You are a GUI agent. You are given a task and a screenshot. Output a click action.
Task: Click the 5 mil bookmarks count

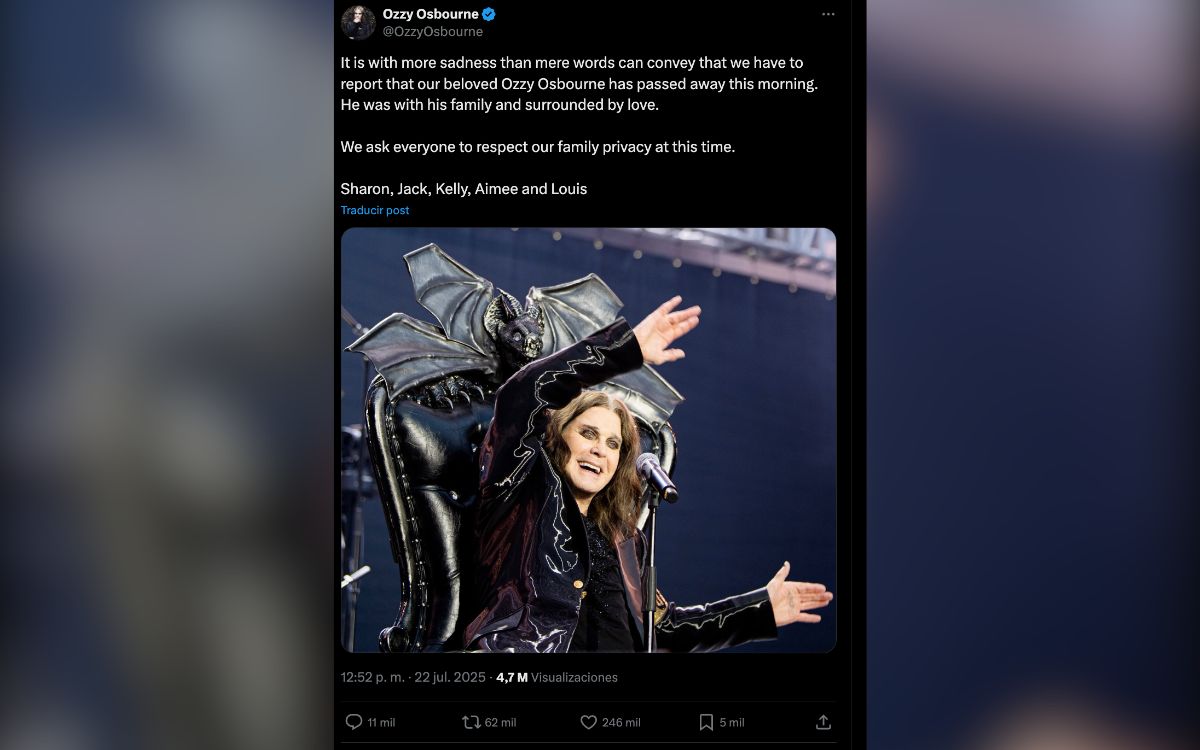coord(732,722)
